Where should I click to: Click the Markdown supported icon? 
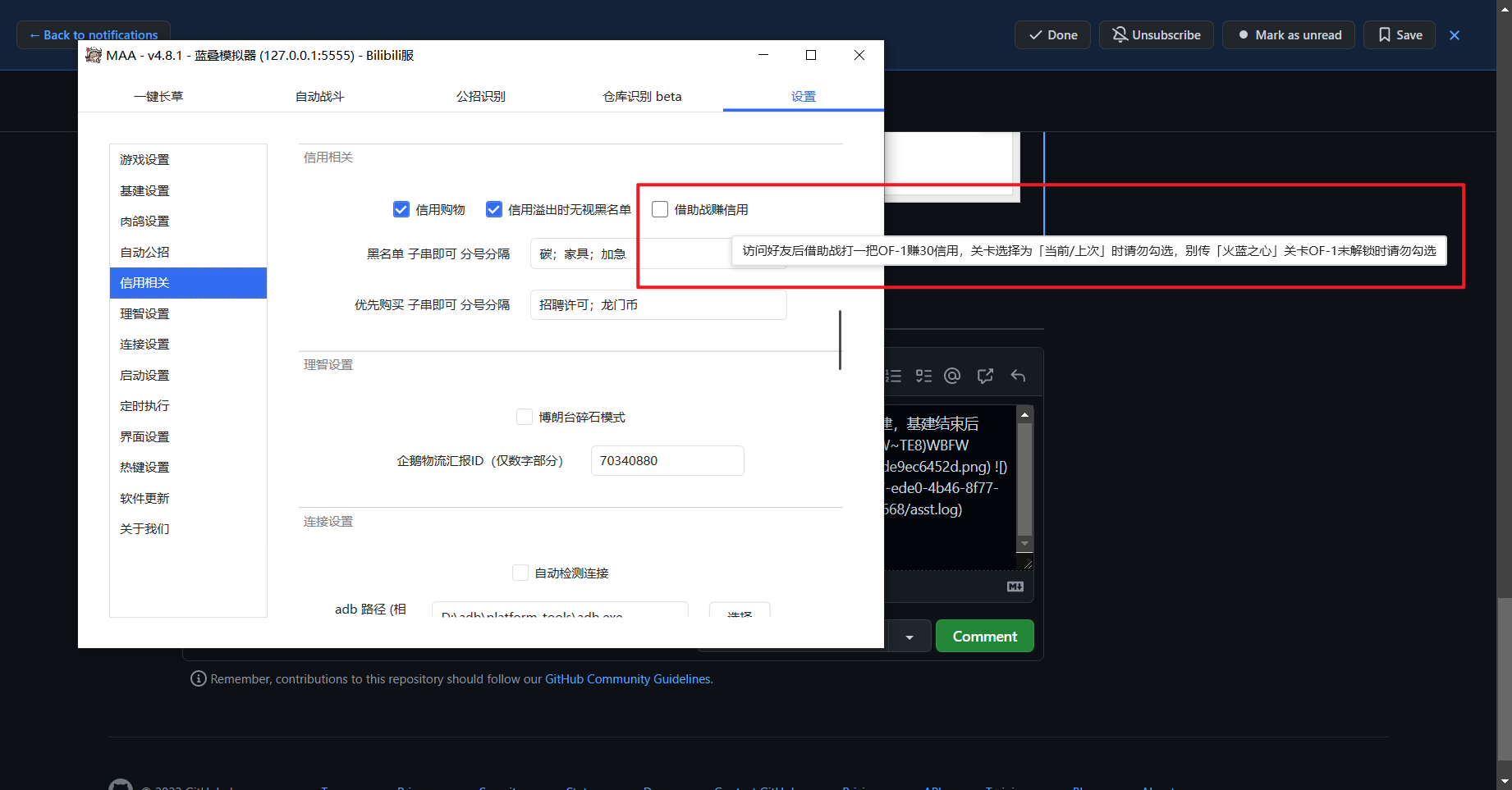coord(1015,587)
